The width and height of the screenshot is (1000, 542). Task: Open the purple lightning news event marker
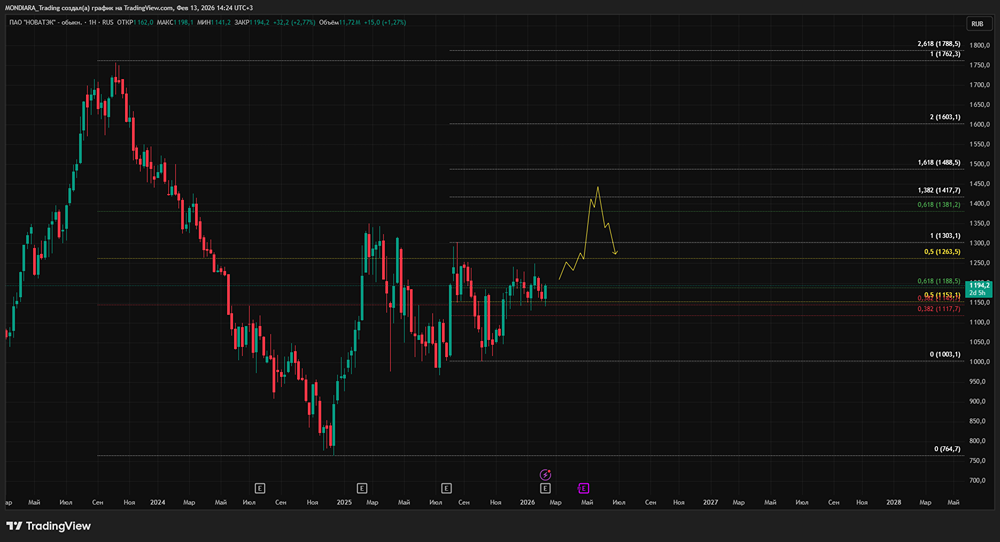(x=545, y=474)
